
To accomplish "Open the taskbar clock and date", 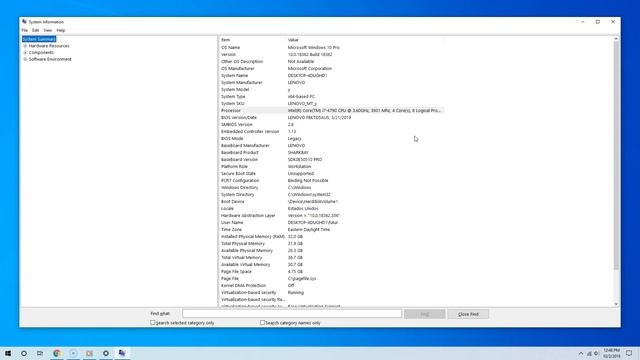I will point(611,353).
